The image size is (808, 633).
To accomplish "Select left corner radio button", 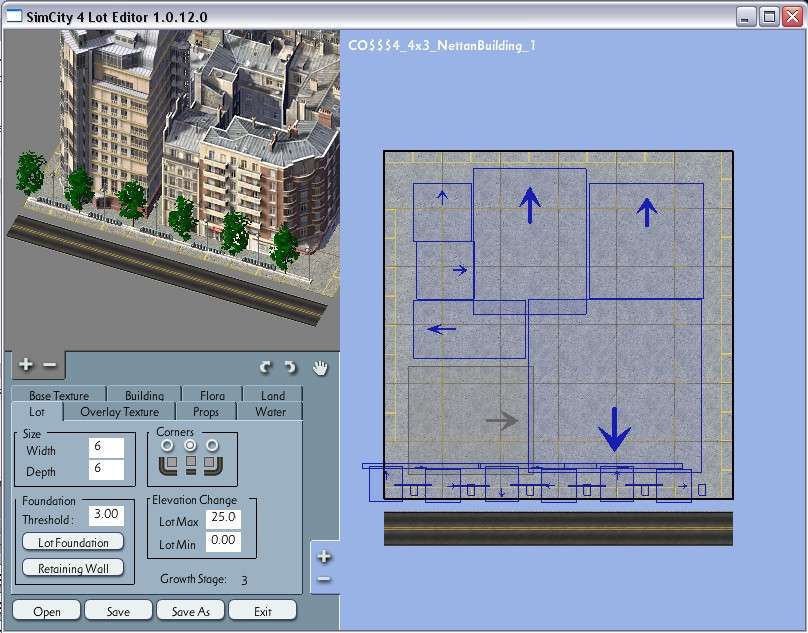I will click(167, 445).
